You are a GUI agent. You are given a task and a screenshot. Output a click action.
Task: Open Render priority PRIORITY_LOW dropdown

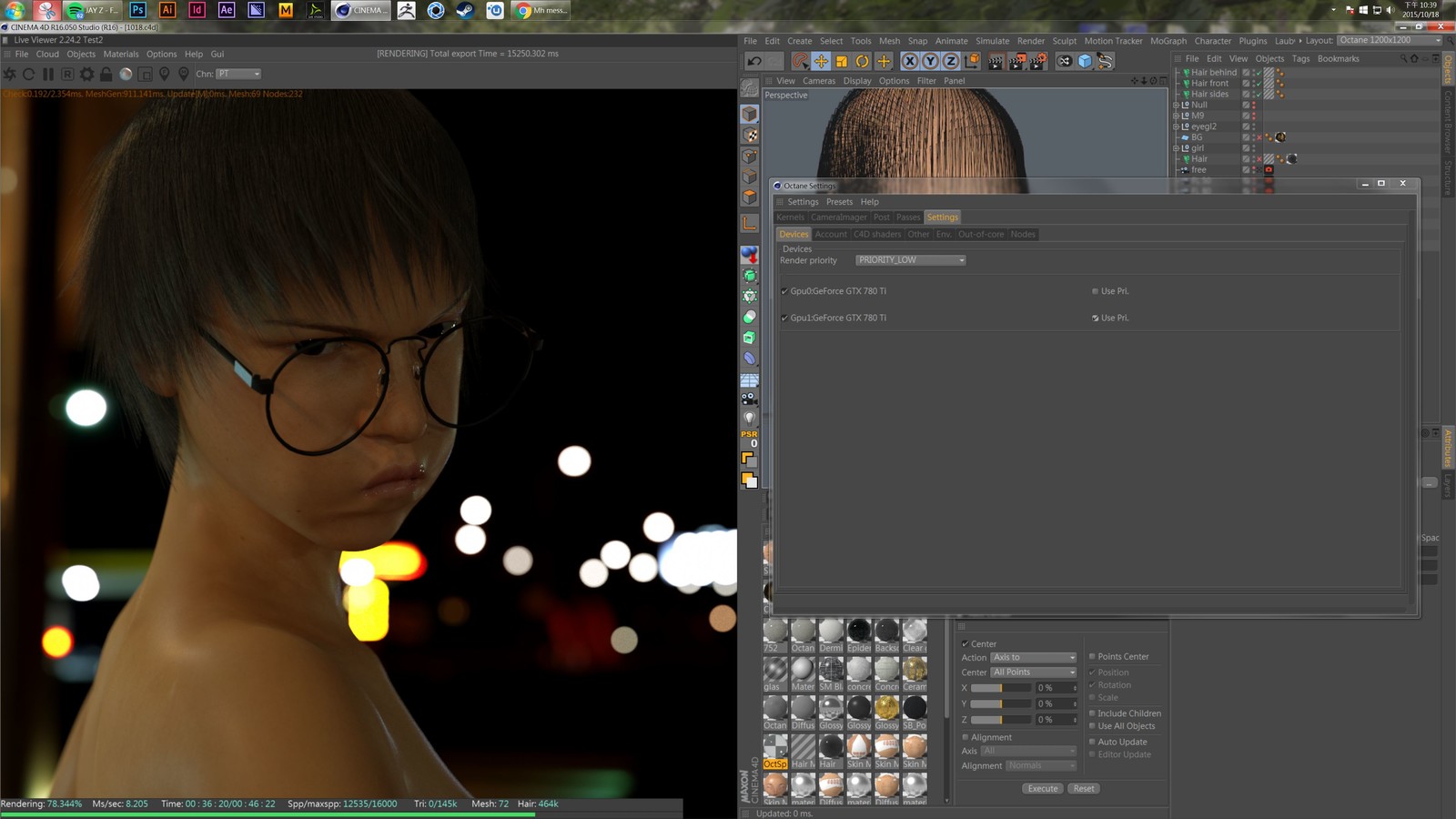pos(910,260)
